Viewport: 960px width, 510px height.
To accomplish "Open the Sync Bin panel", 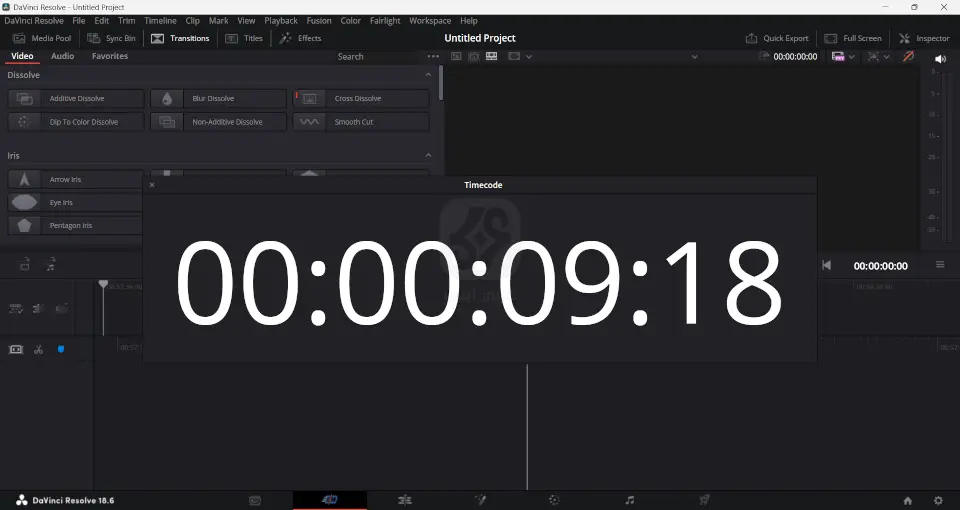I will click(111, 38).
